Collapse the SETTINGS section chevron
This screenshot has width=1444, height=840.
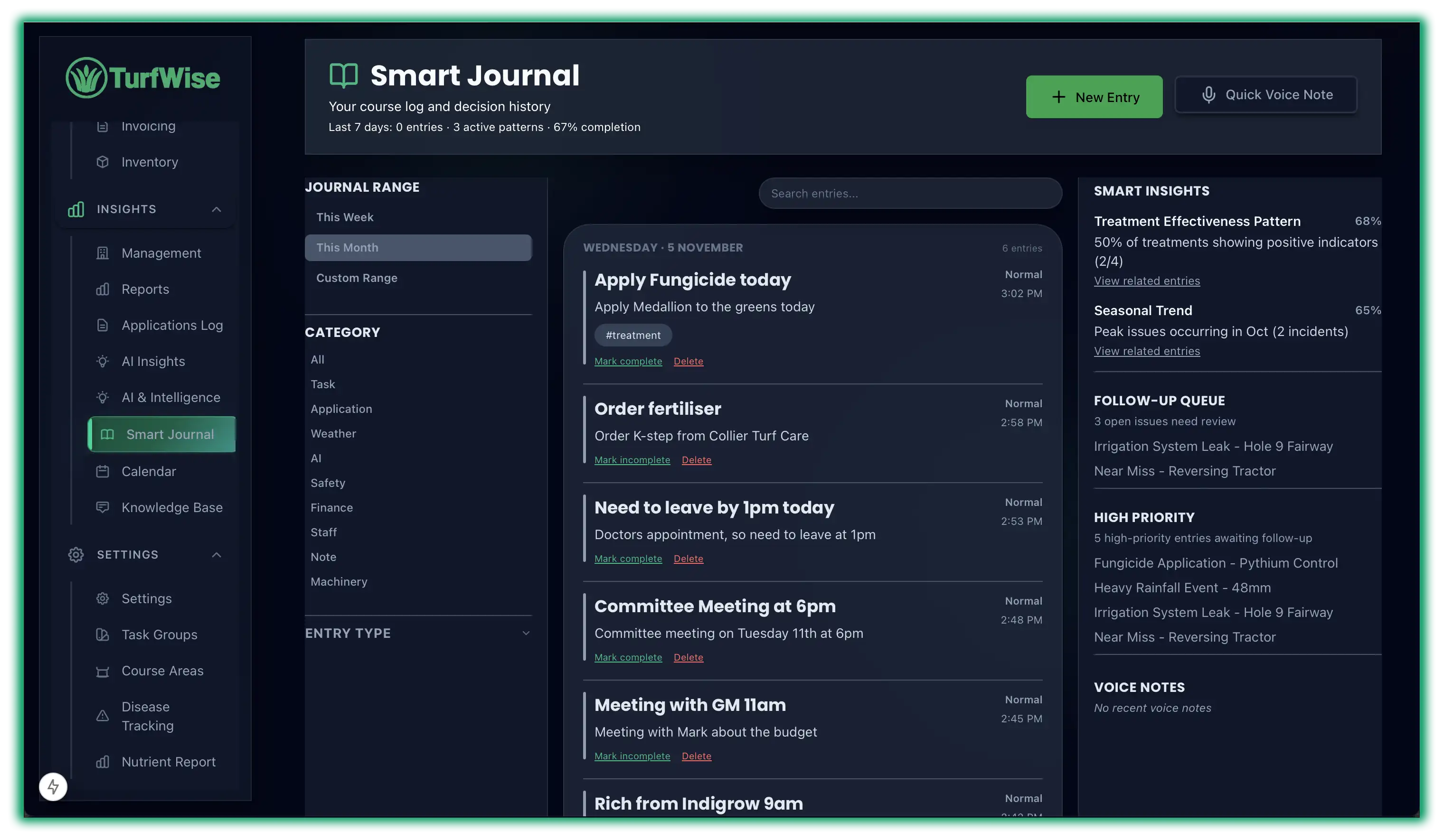[217, 554]
